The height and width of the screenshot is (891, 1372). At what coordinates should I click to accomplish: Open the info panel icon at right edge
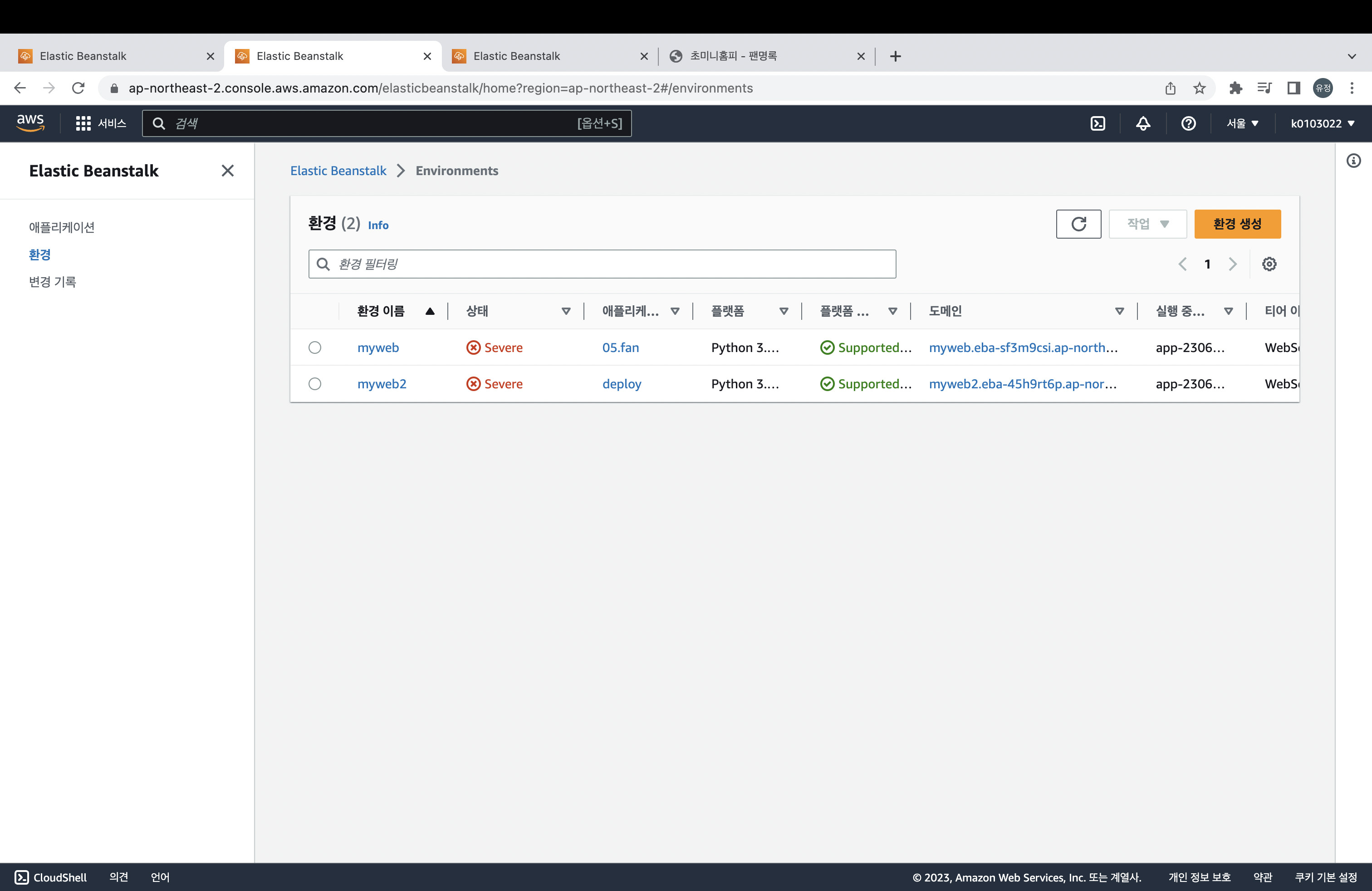pyautogui.click(x=1353, y=161)
